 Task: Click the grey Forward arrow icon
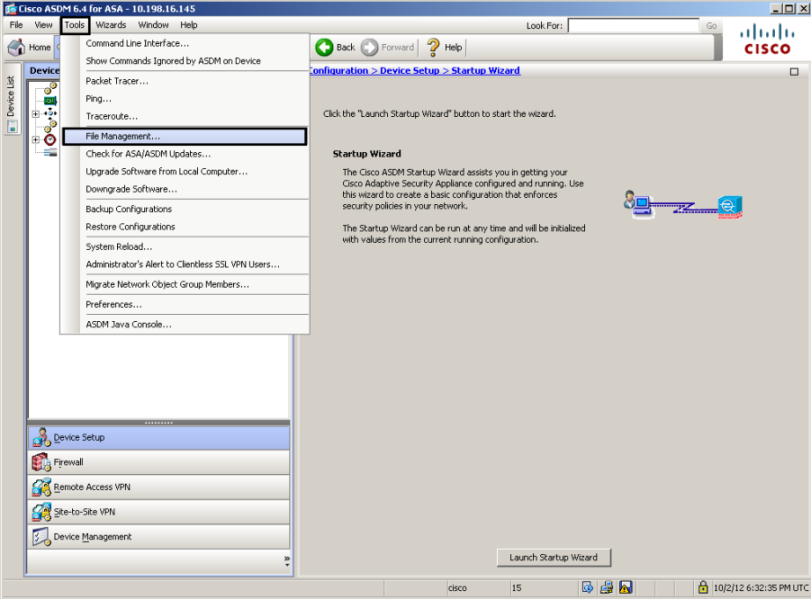tap(369, 47)
